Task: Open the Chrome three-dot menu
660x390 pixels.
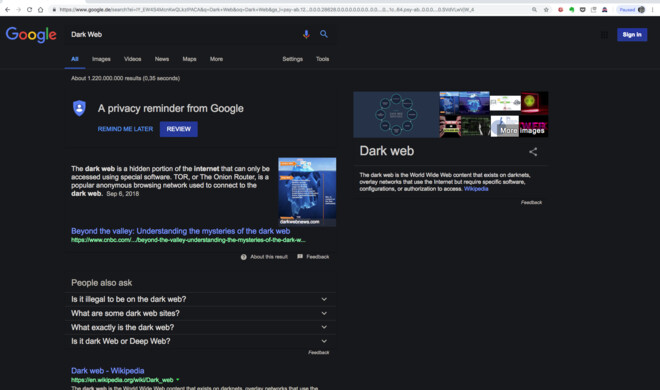Action: [653, 9]
